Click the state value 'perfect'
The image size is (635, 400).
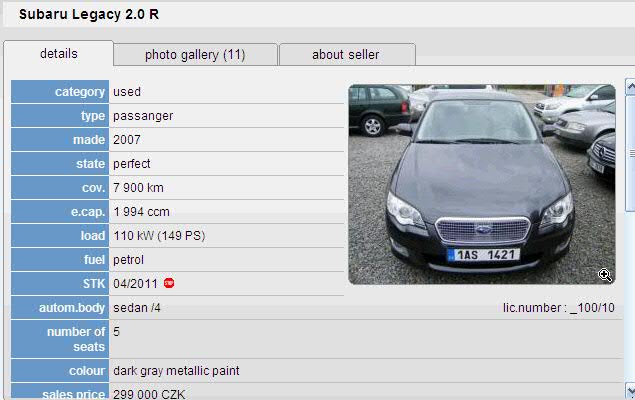click(132, 164)
